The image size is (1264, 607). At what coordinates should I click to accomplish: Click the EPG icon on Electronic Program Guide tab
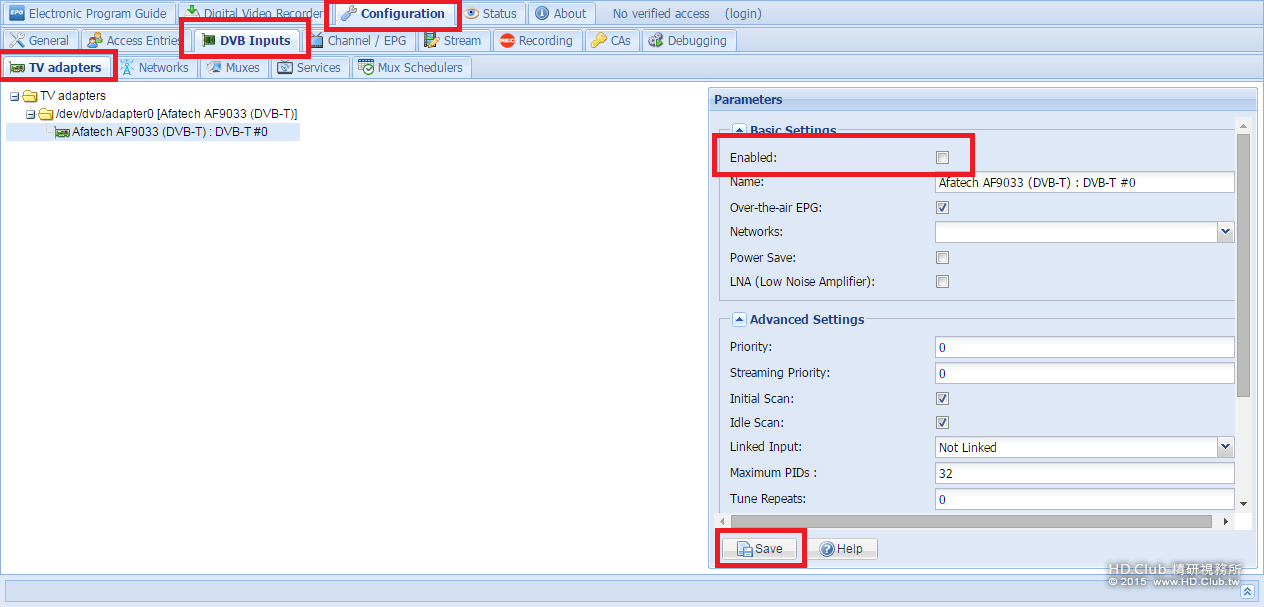click(x=16, y=14)
